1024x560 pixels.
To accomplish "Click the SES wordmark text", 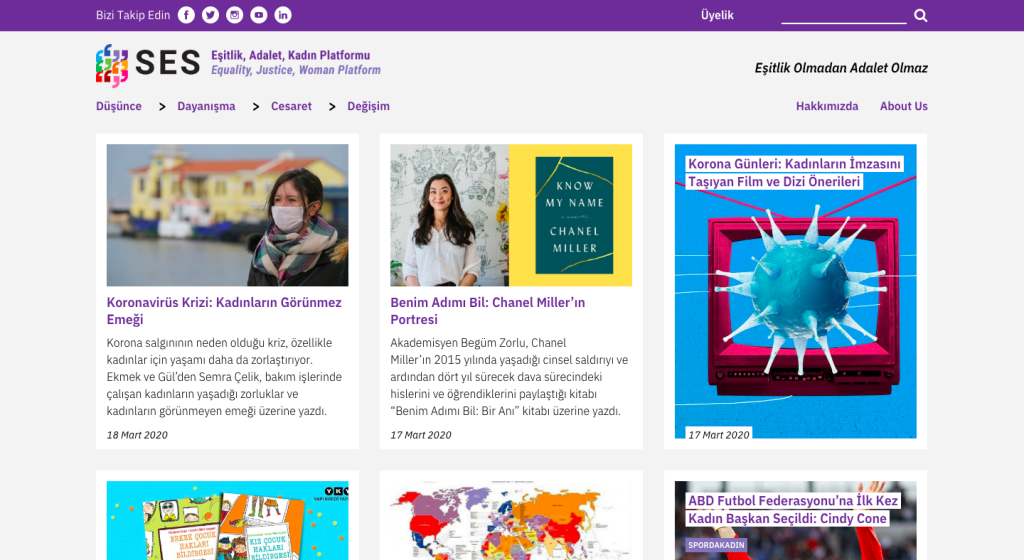I will point(168,63).
